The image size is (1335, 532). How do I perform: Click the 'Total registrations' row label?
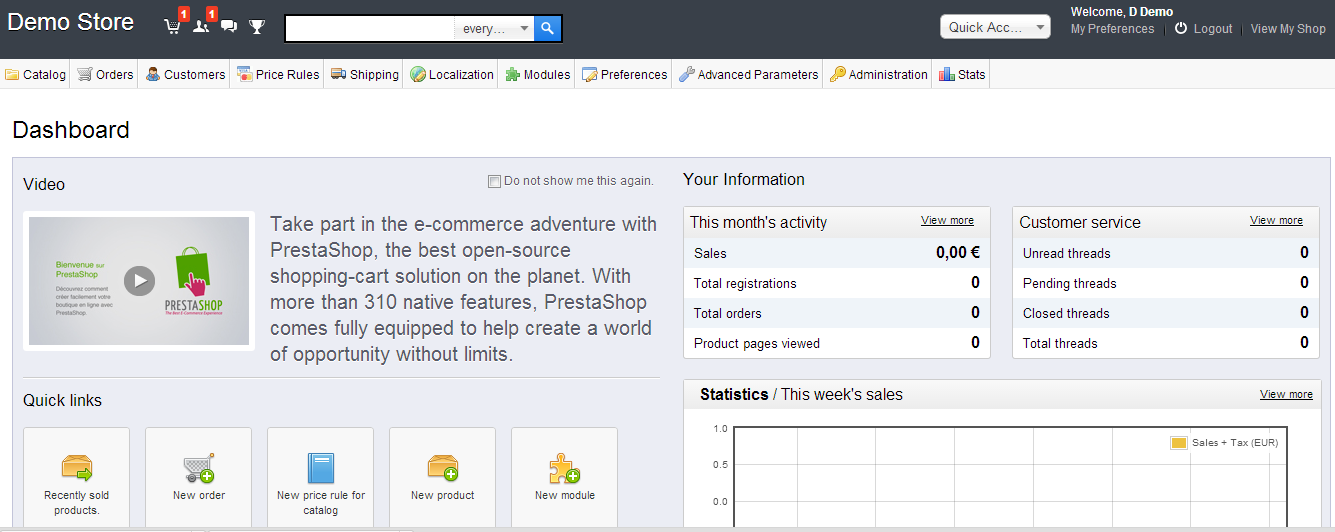(x=745, y=283)
